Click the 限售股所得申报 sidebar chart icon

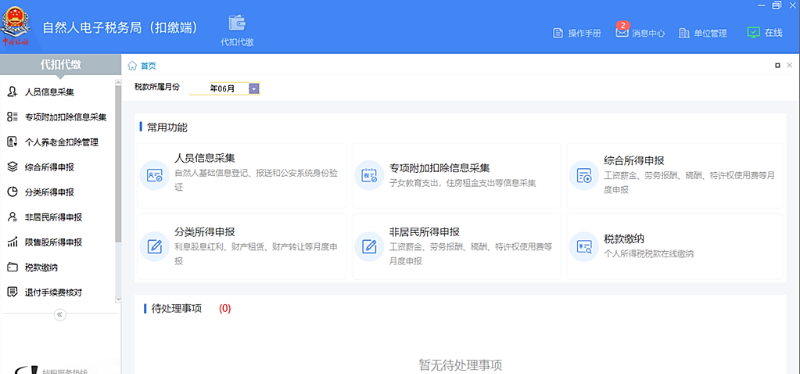pos(12,242)
